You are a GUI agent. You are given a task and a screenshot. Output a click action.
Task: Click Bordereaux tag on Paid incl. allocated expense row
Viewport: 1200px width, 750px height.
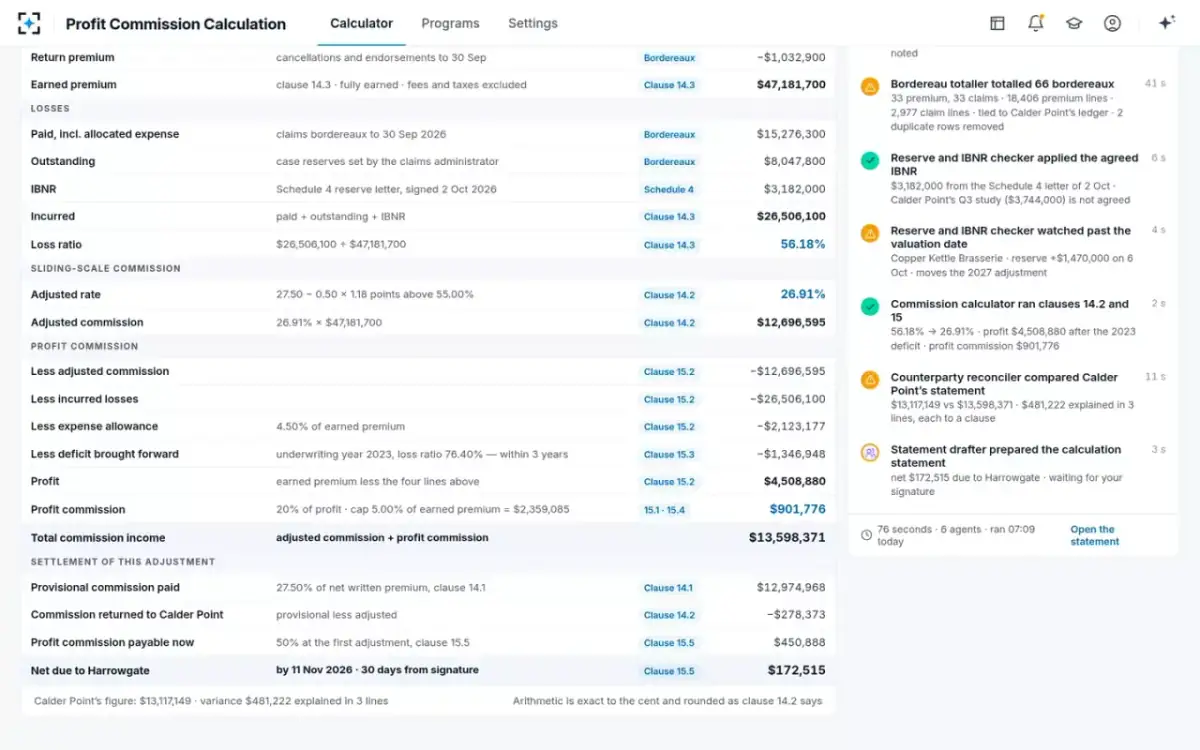point(669,134)
